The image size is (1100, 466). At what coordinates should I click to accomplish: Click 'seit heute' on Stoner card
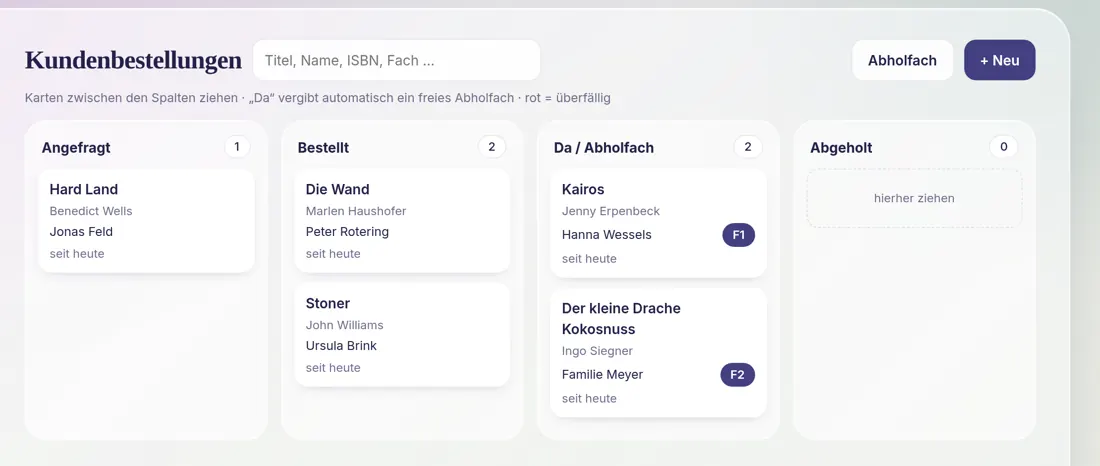coord(333,368)
